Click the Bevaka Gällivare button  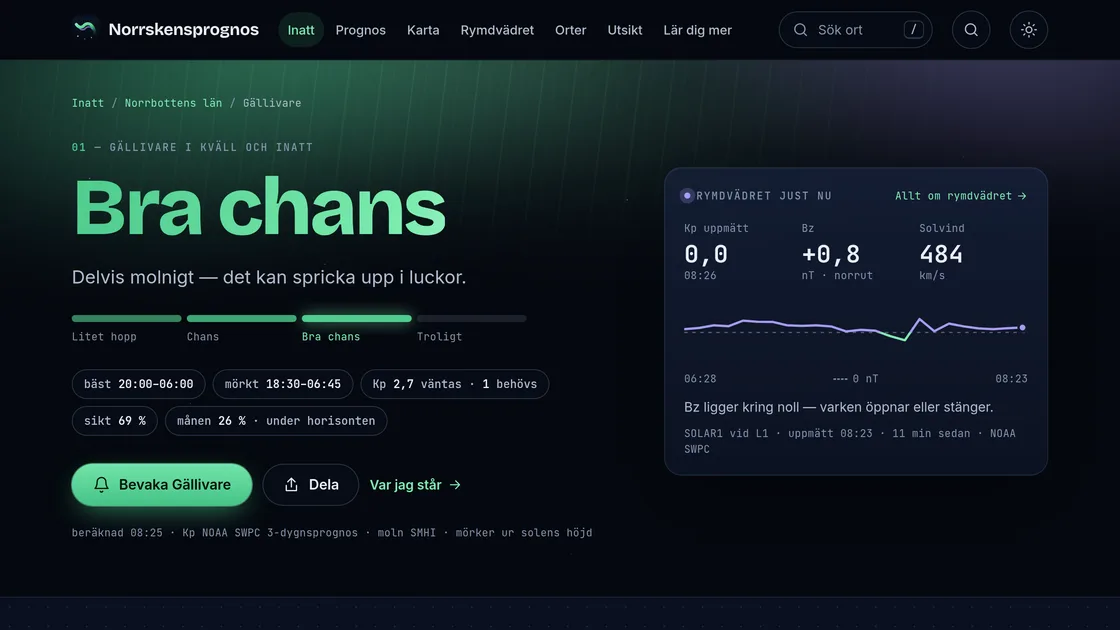click(162, 485)
